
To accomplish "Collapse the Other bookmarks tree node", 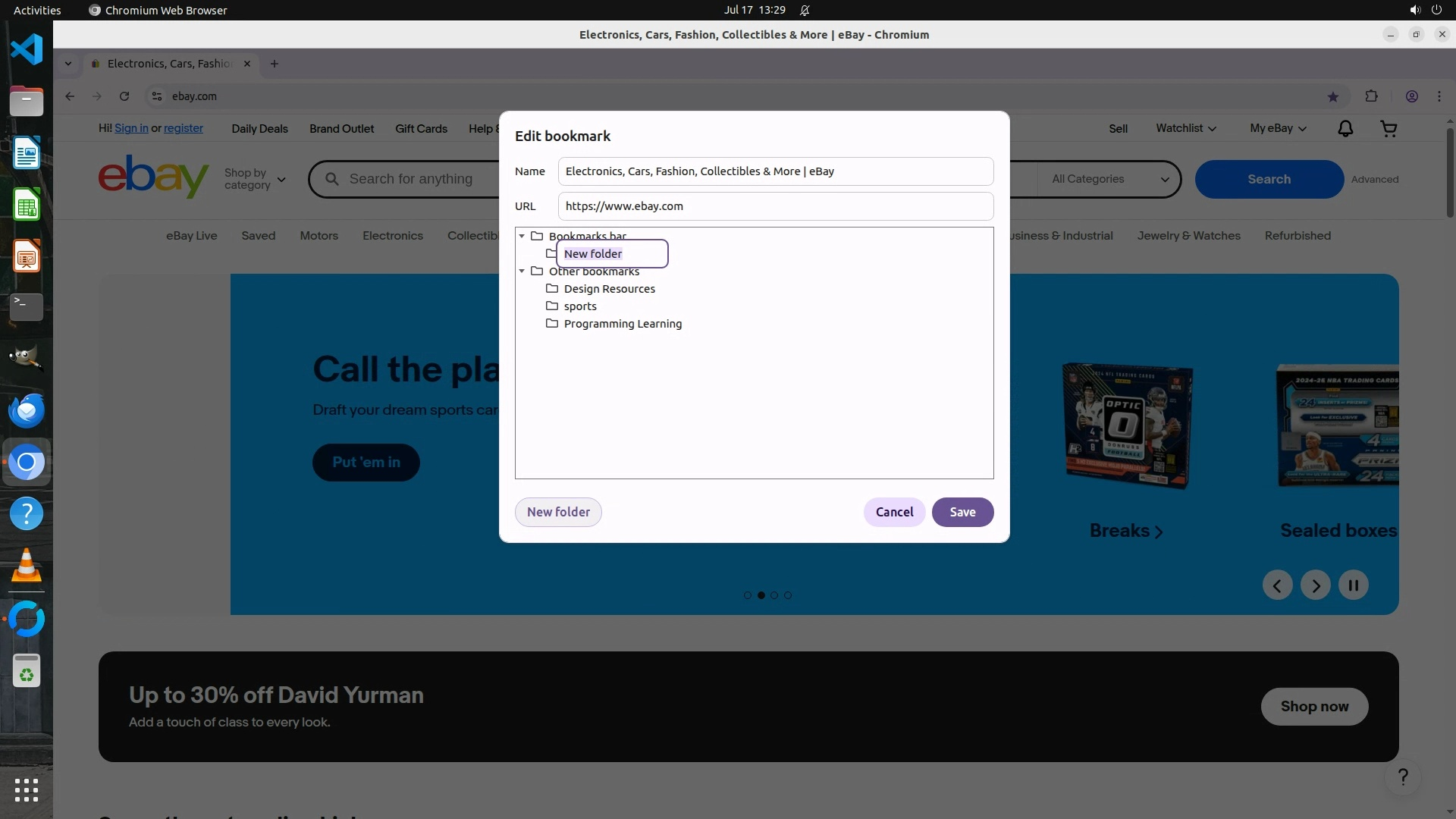I will pos(522,271).
